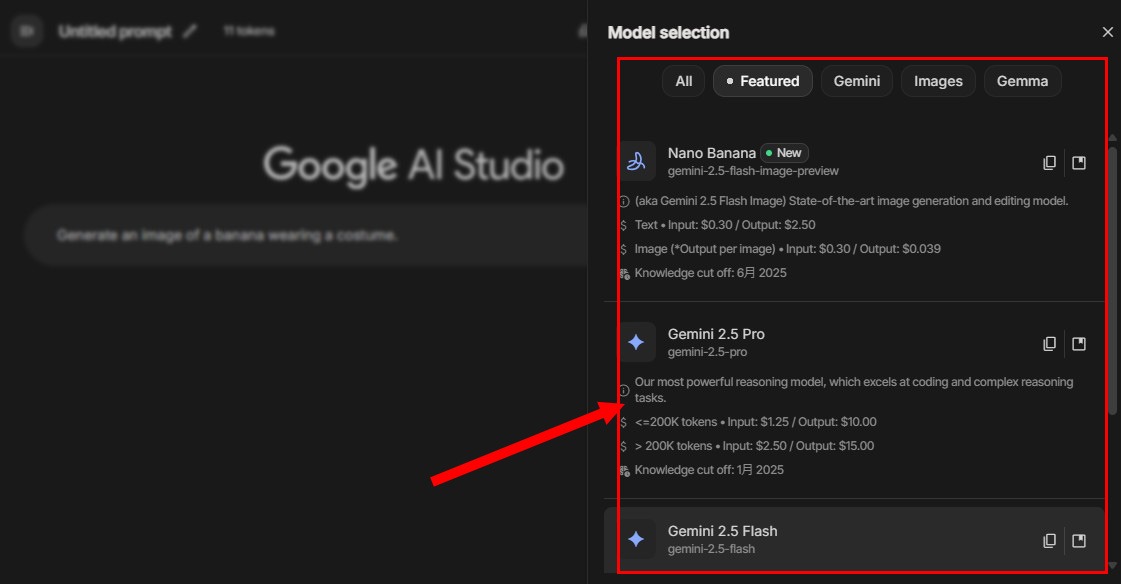Show the Images model category
The width and height of the screenshot is (1121, 584).
pos(938,81)
